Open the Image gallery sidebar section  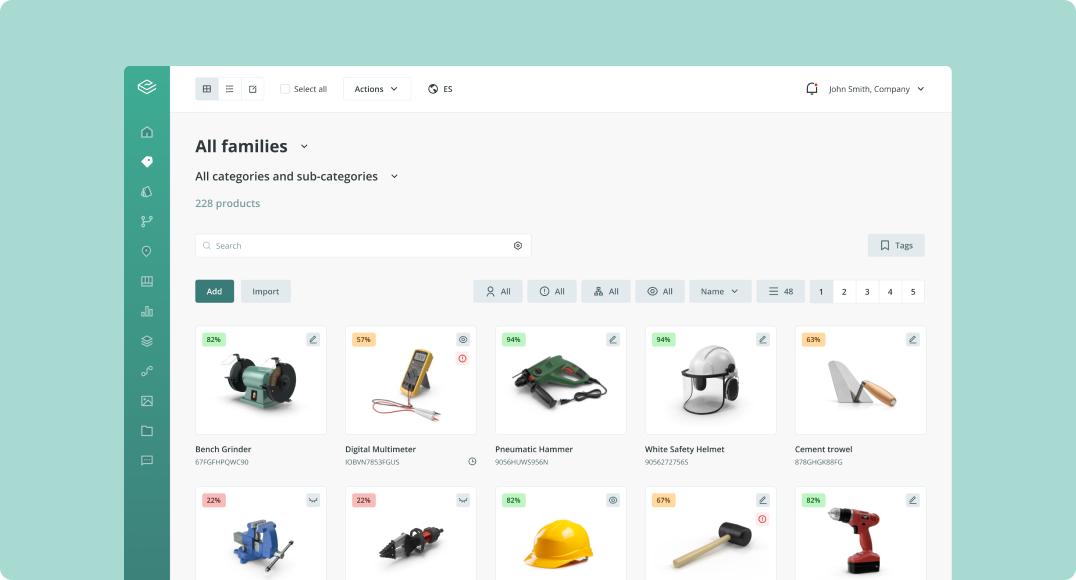(147, 400)
